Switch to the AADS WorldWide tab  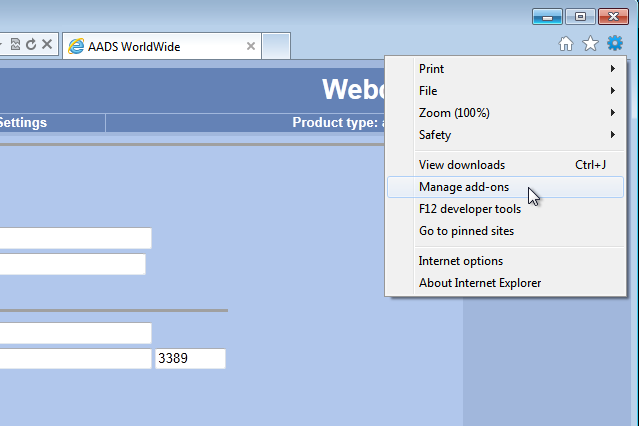tap(150, 46)
